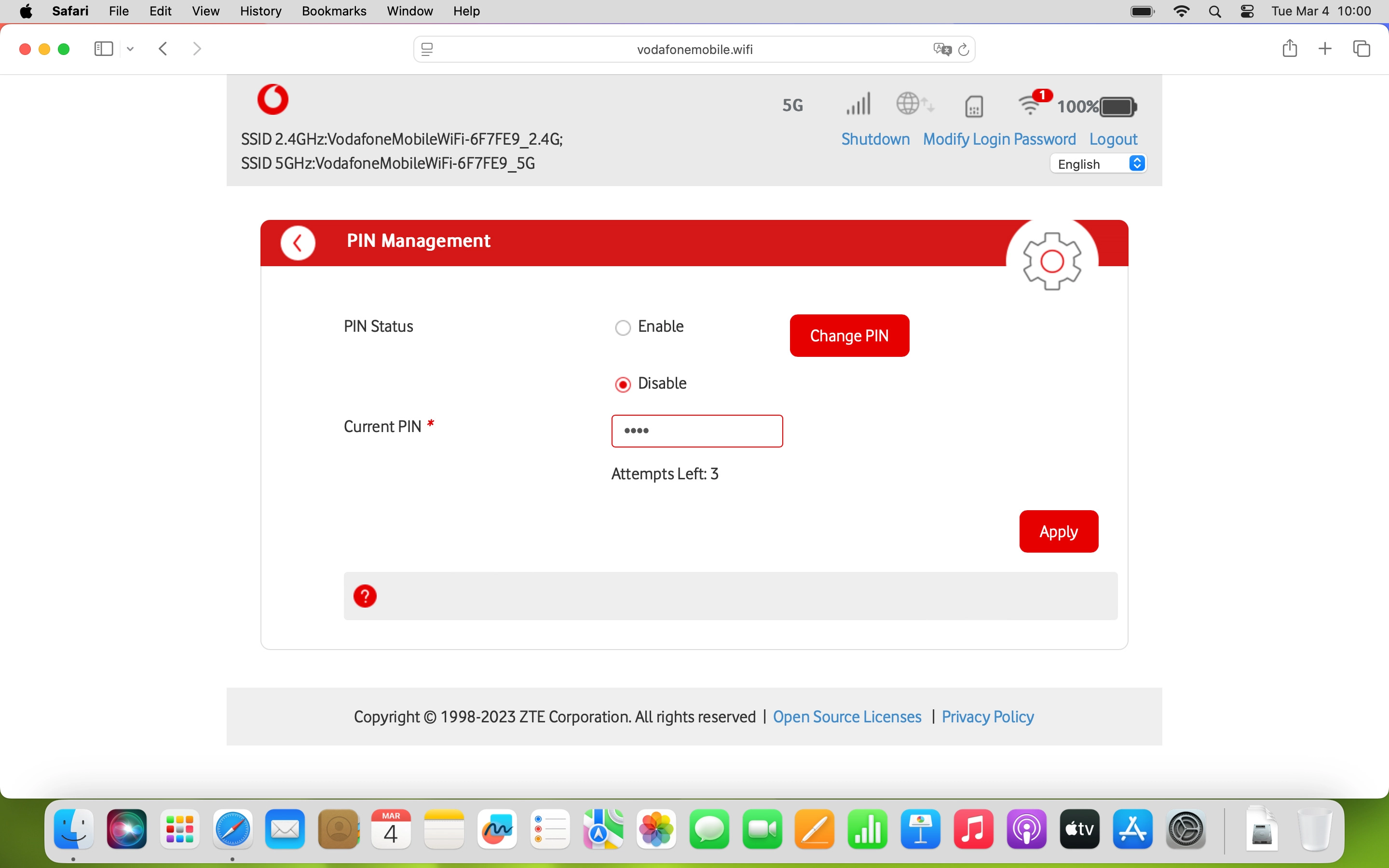Click the red help question mark icon

(366, 596)
